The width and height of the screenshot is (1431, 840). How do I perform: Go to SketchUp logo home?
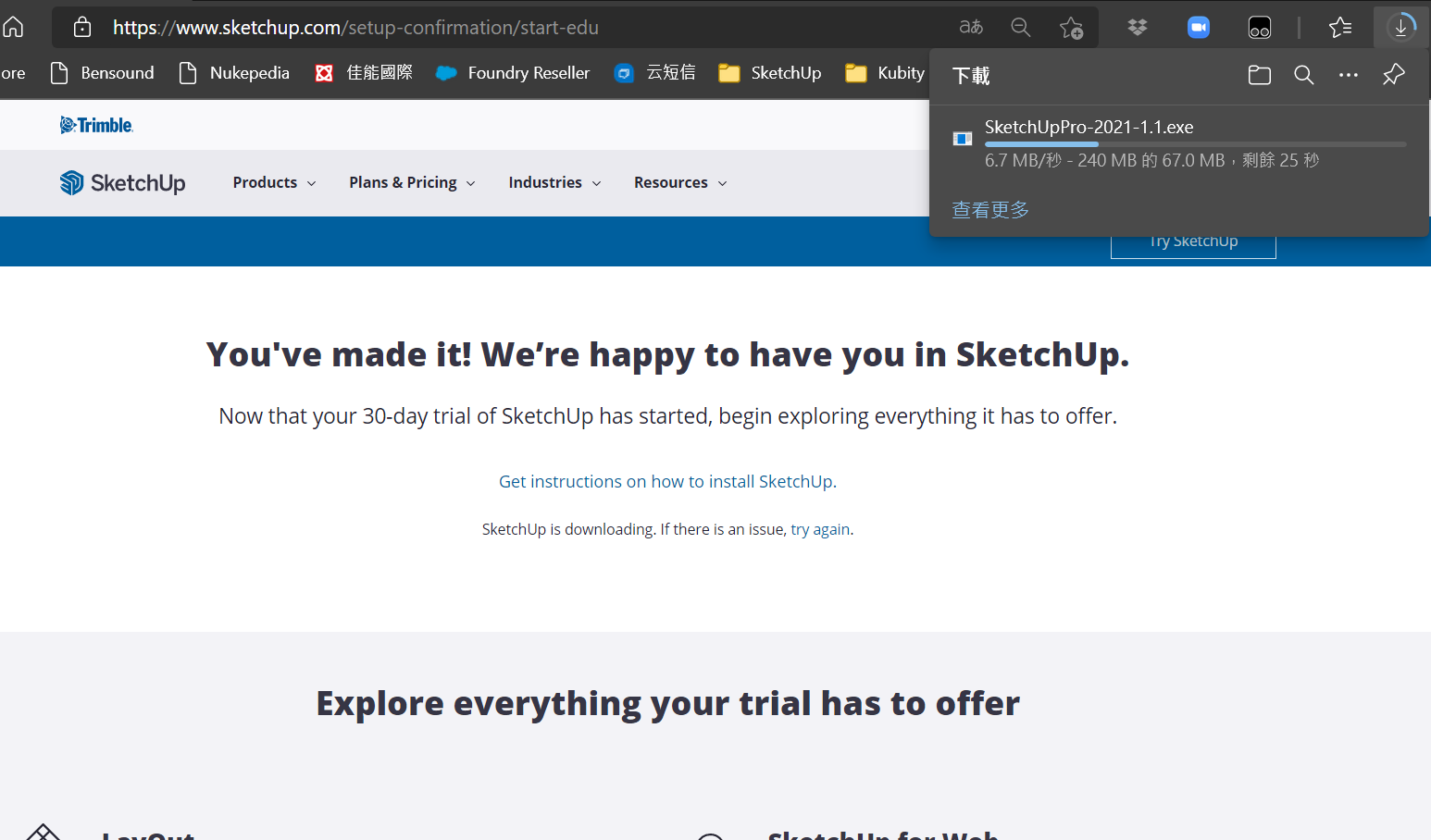pos(122,183)
